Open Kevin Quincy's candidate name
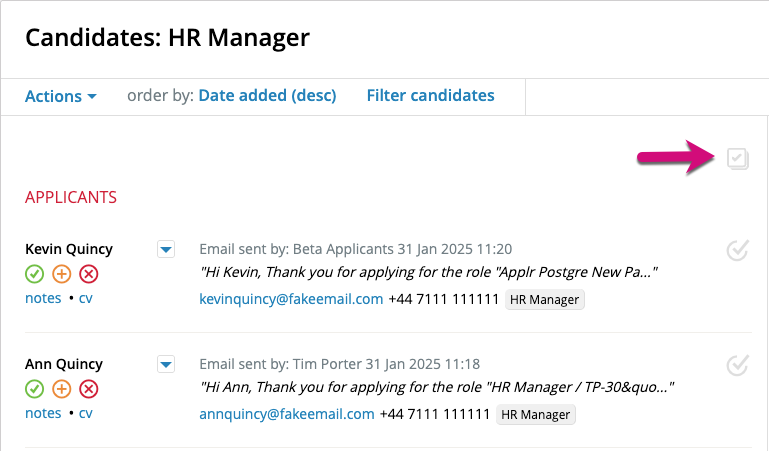The image size is (769, 451). click(x=69, y=249)
